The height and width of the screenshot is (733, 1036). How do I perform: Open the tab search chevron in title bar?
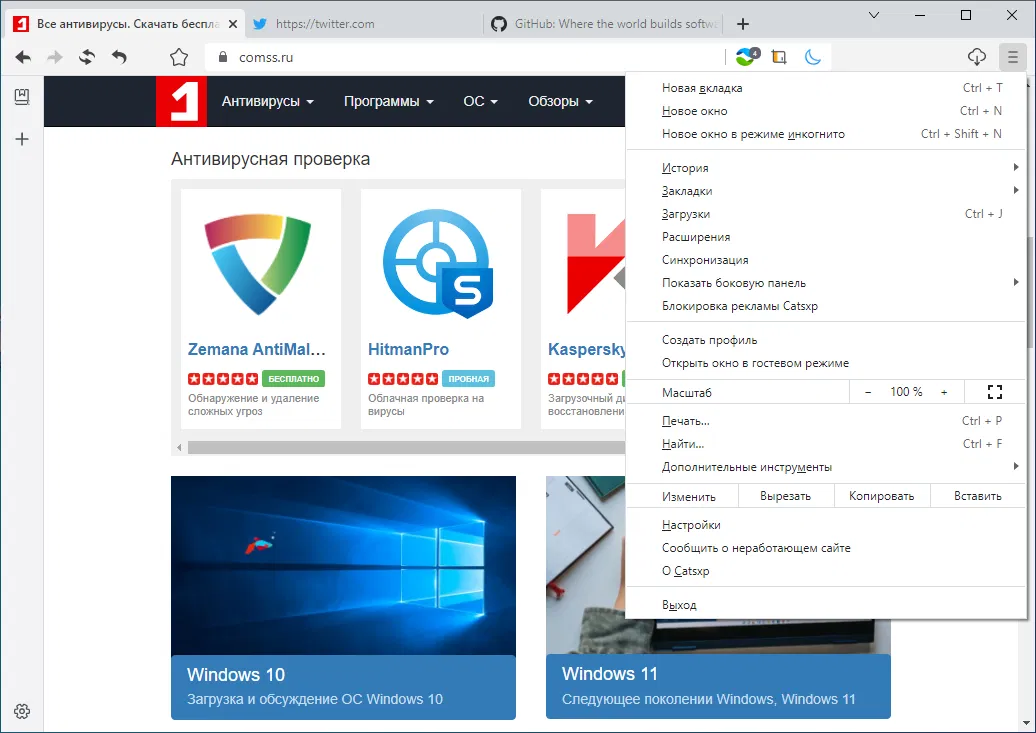[873, 15]
